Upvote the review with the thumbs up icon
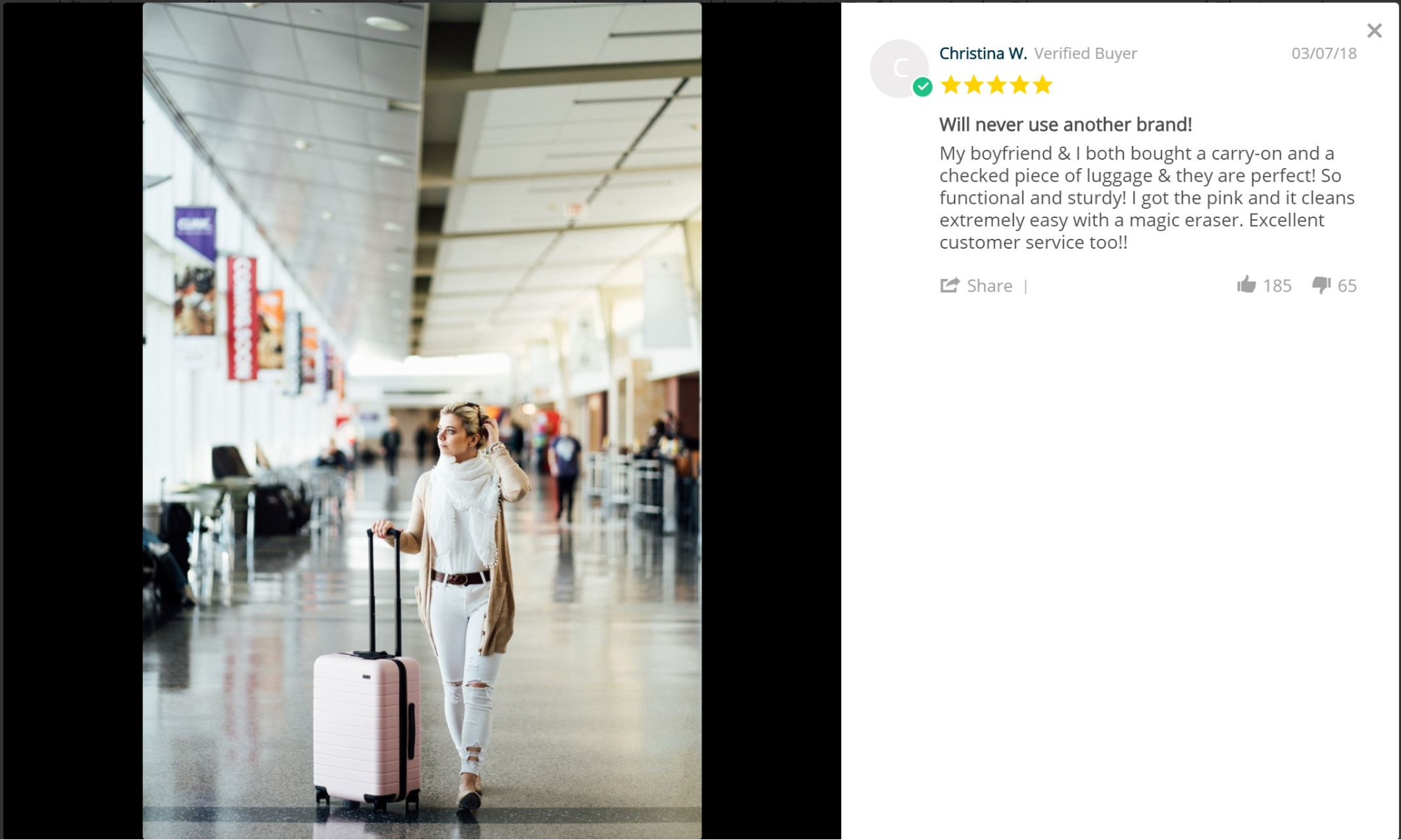This screenshot has width=1401, height=840. pos(1246,284)
